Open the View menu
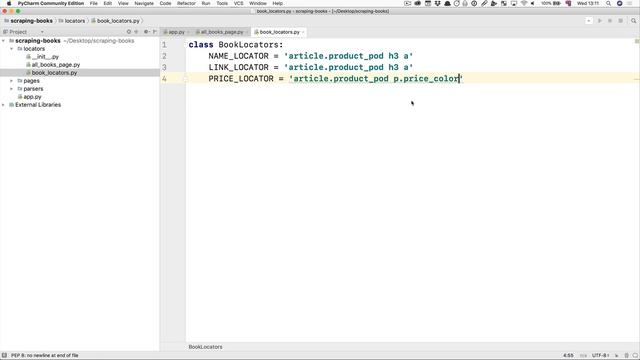This screenshot has width=640, height=360. point(123,3)
